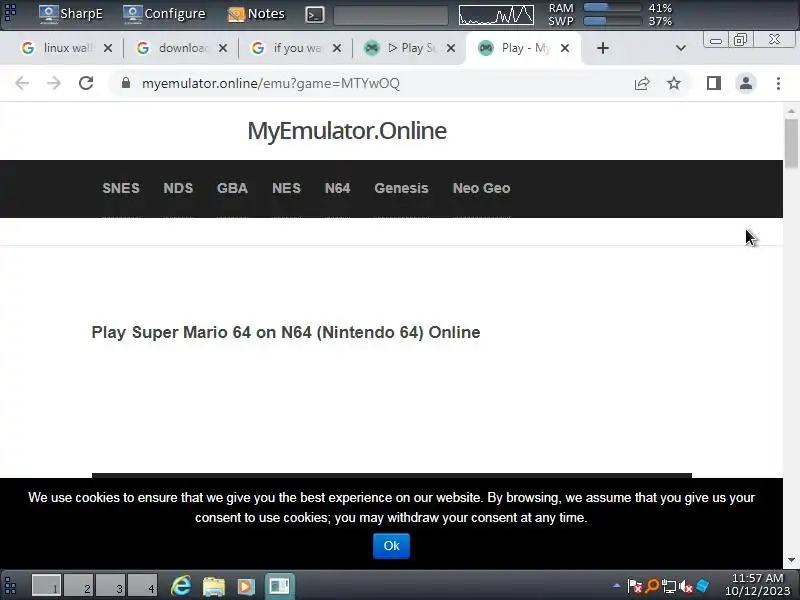Toggle the browser side panel
This screenshot has height=600, width=800.
coord(714,83)
